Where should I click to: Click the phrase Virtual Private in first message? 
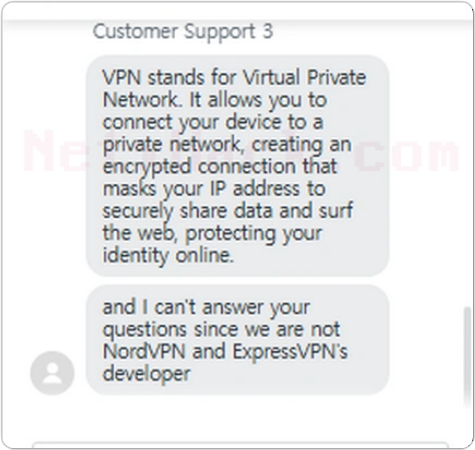tap(304, 77)
